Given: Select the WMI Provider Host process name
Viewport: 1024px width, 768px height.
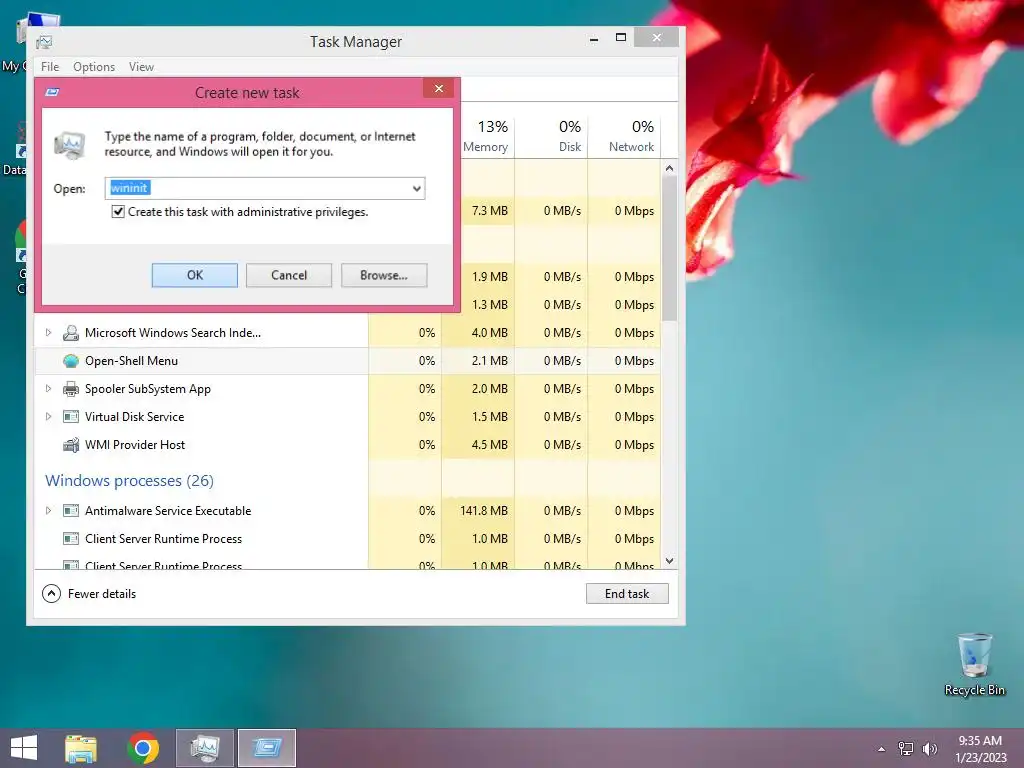Looking at the screenshot, I should 135,445.
